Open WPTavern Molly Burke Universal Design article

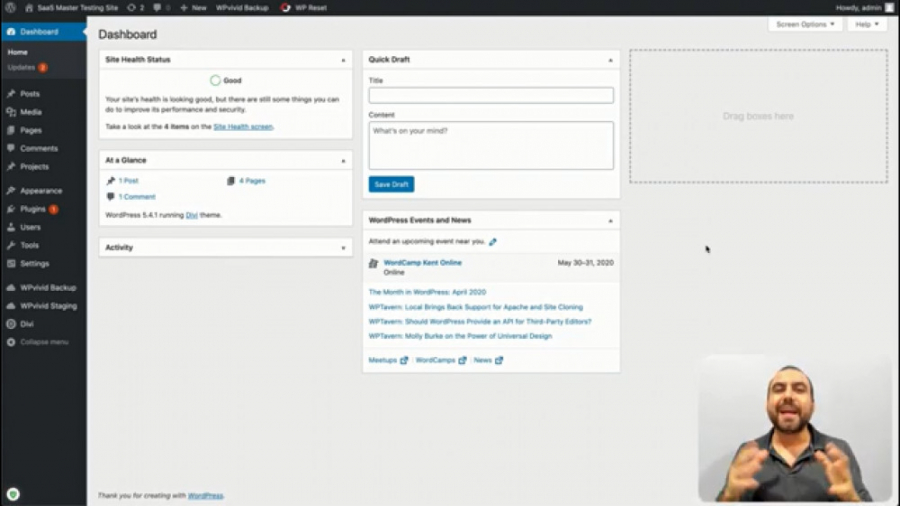pos(460,336)
